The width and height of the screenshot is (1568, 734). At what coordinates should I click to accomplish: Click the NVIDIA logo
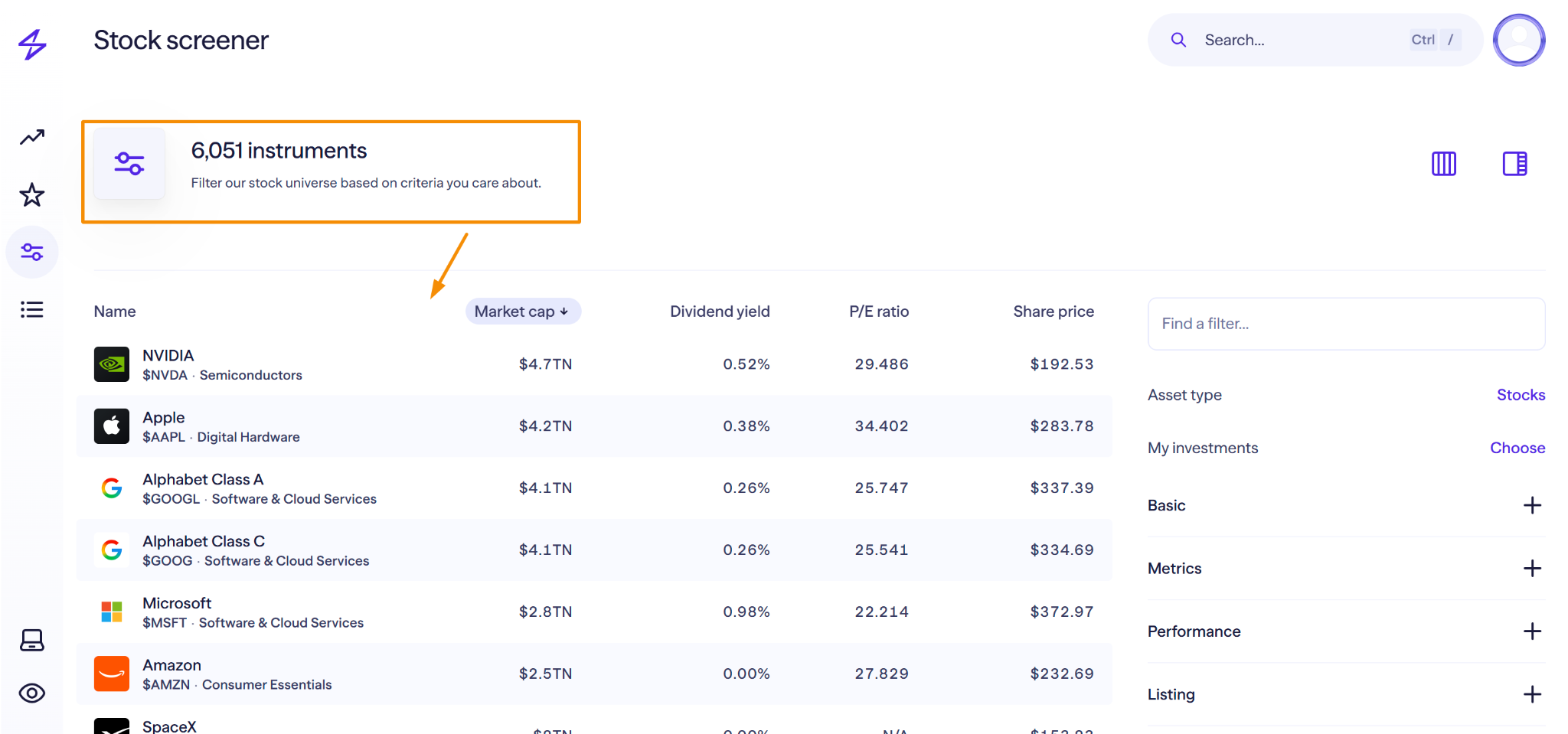112,364
